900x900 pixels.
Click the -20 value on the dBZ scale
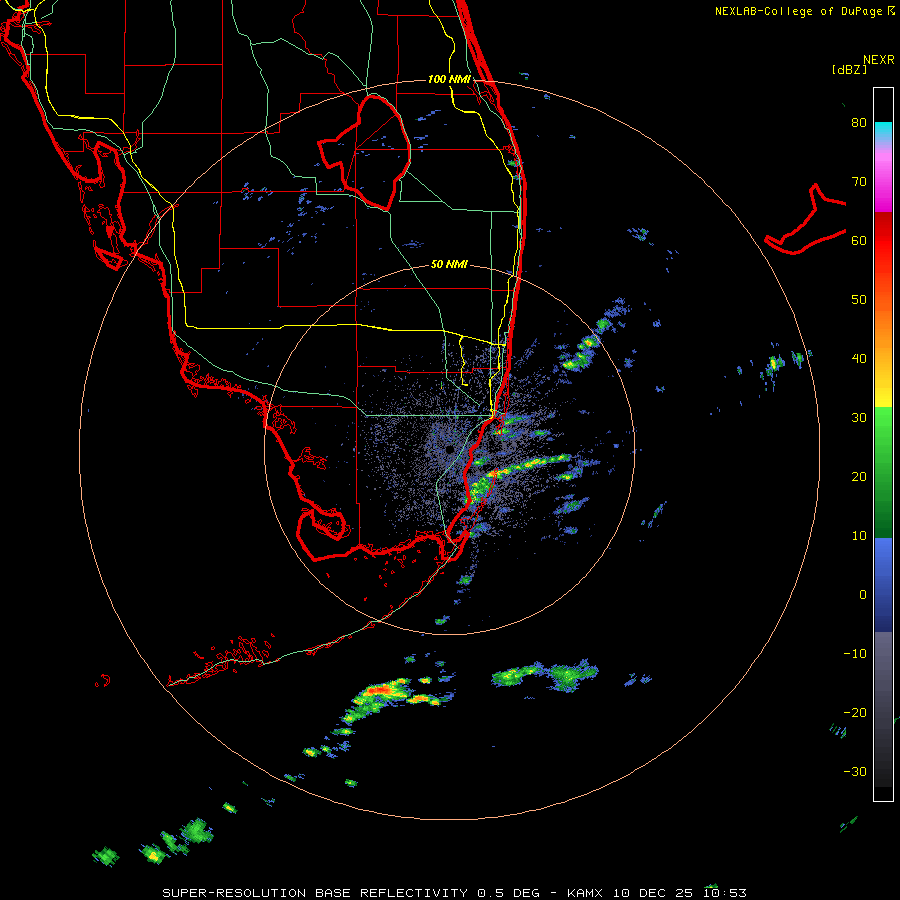coord(855,712)
